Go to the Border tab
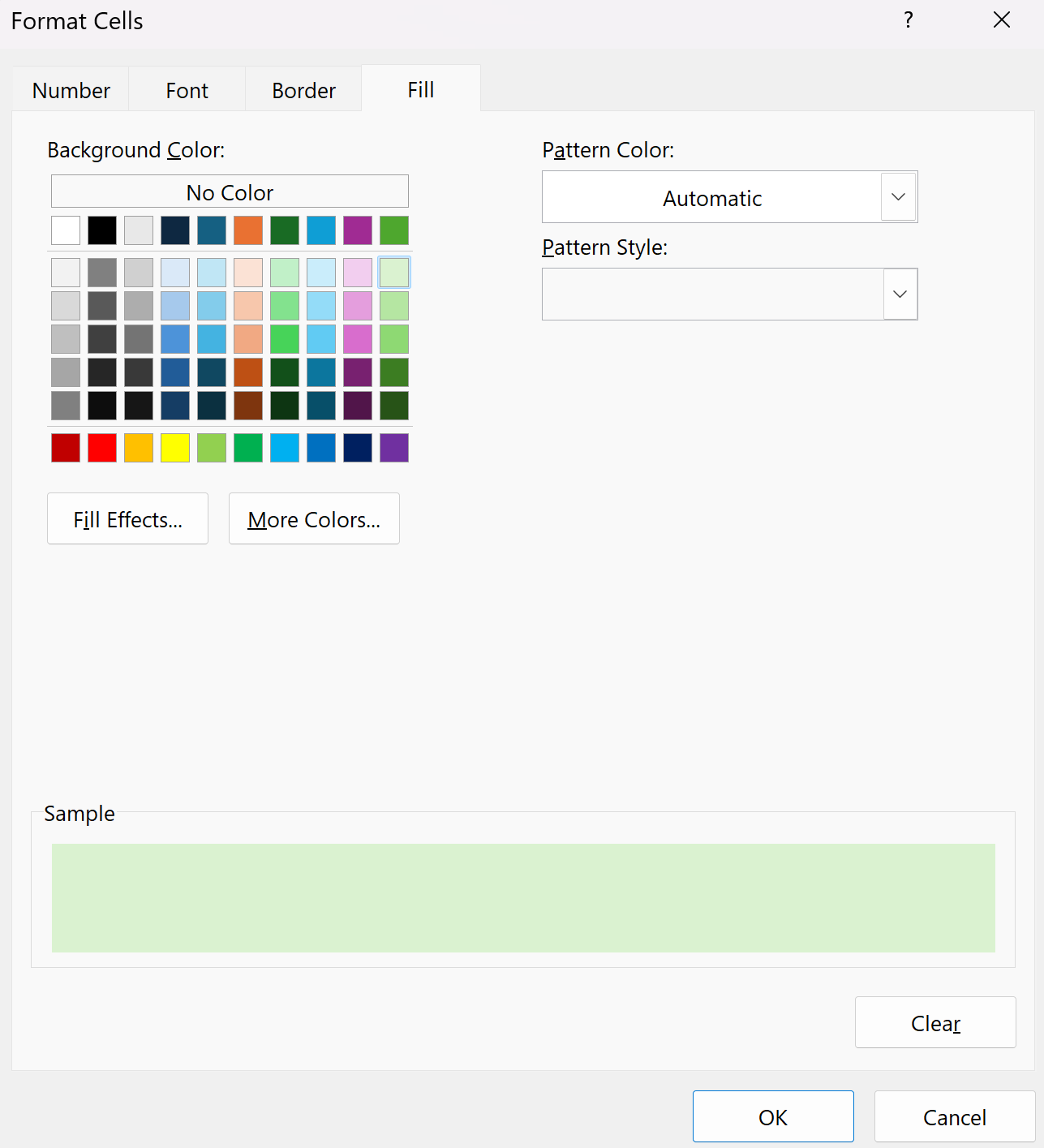Image resolution: width=1044 pixels, height=1148 pixels. 303,90
